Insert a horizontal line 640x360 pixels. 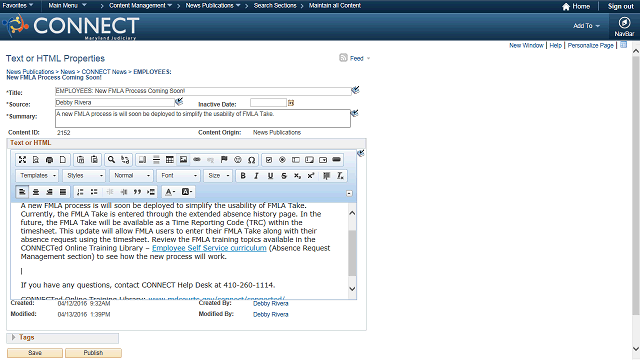point(156,160)
